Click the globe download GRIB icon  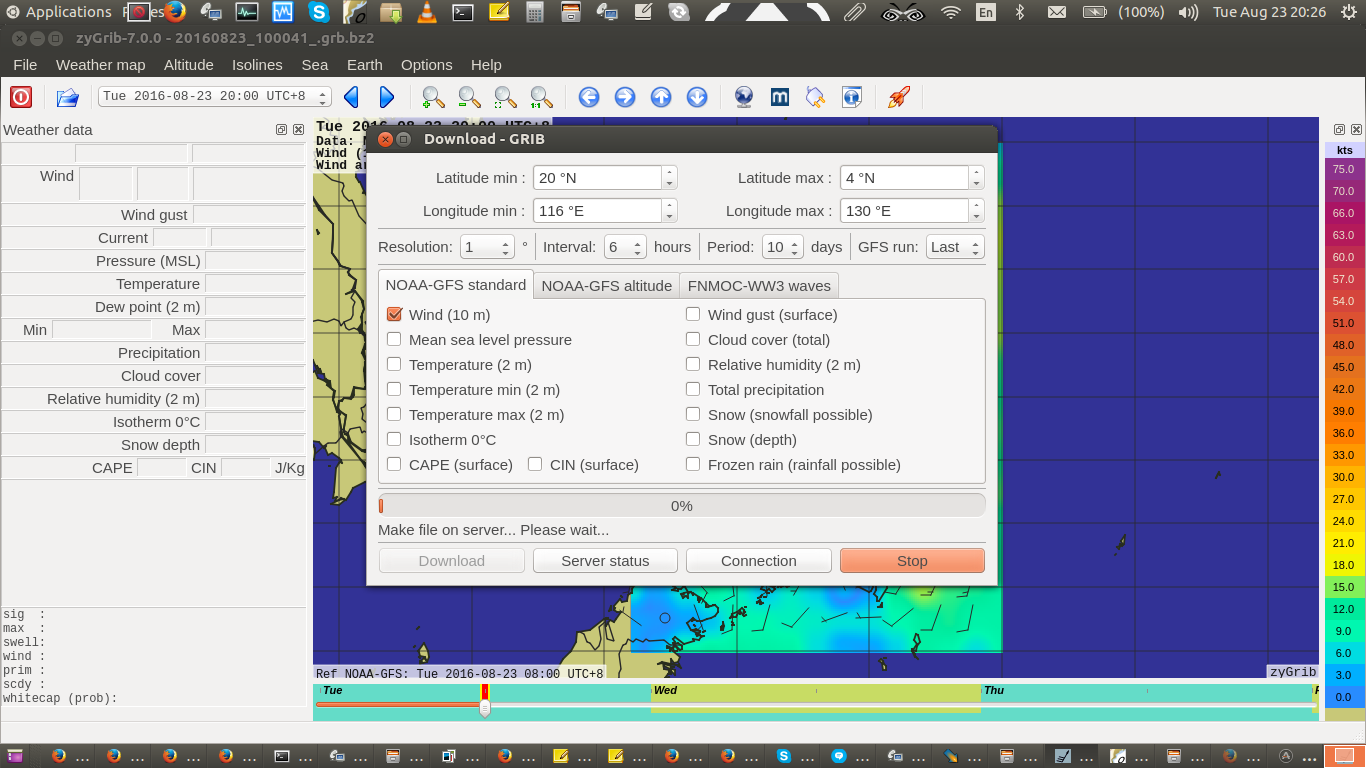click(x=744, y=97)
